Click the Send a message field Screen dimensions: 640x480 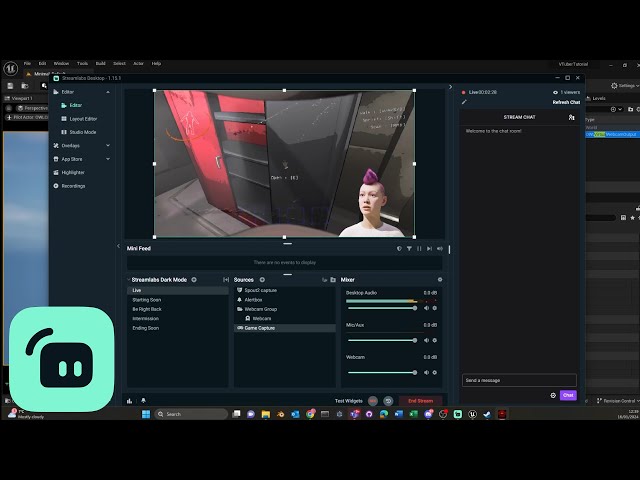(519, 380)
